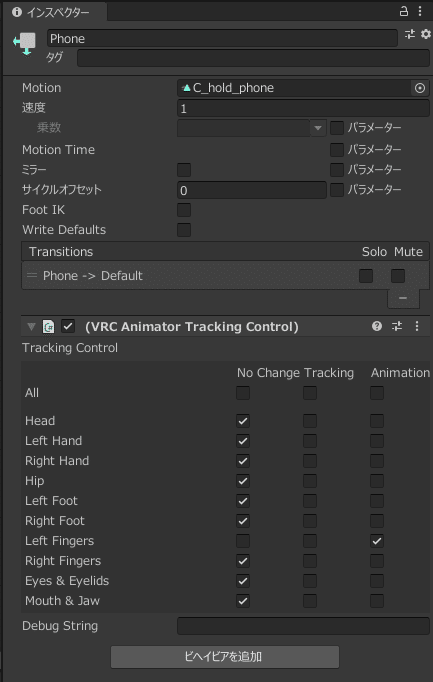Toggle the Inspector lock icon

coord(403,11)
